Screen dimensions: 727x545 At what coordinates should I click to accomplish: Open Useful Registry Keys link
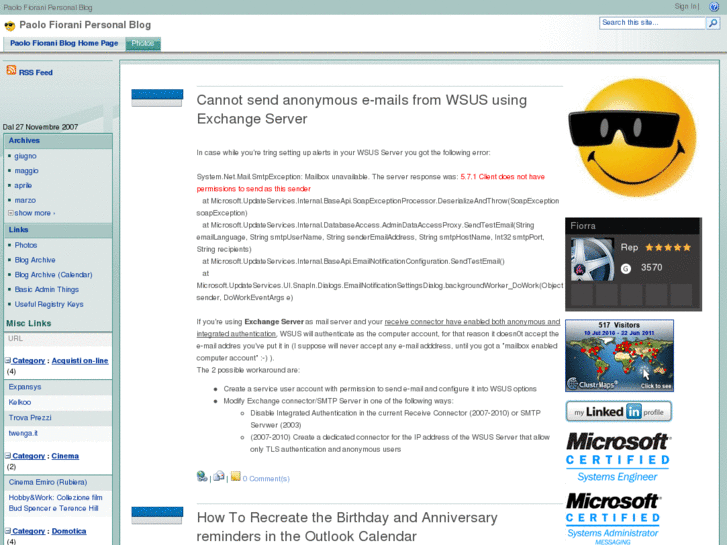tap(49, 304)
